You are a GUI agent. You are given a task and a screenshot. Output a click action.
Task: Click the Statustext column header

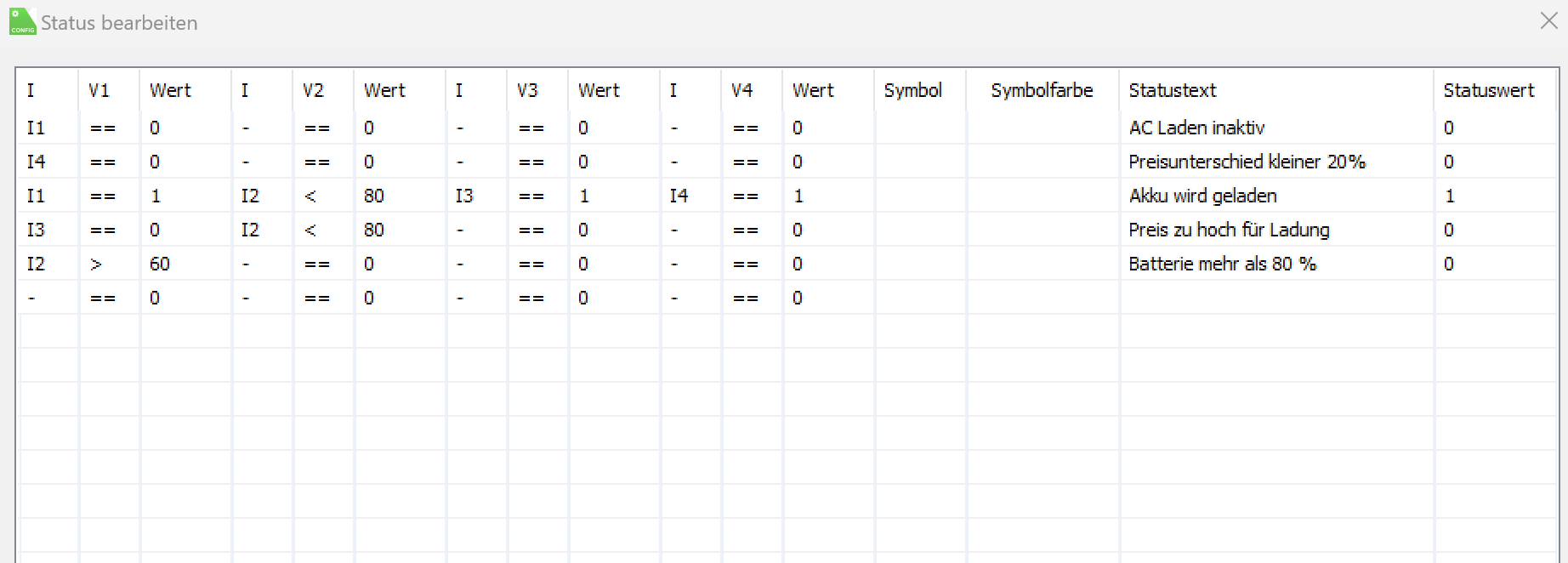tap(1172, 90)
